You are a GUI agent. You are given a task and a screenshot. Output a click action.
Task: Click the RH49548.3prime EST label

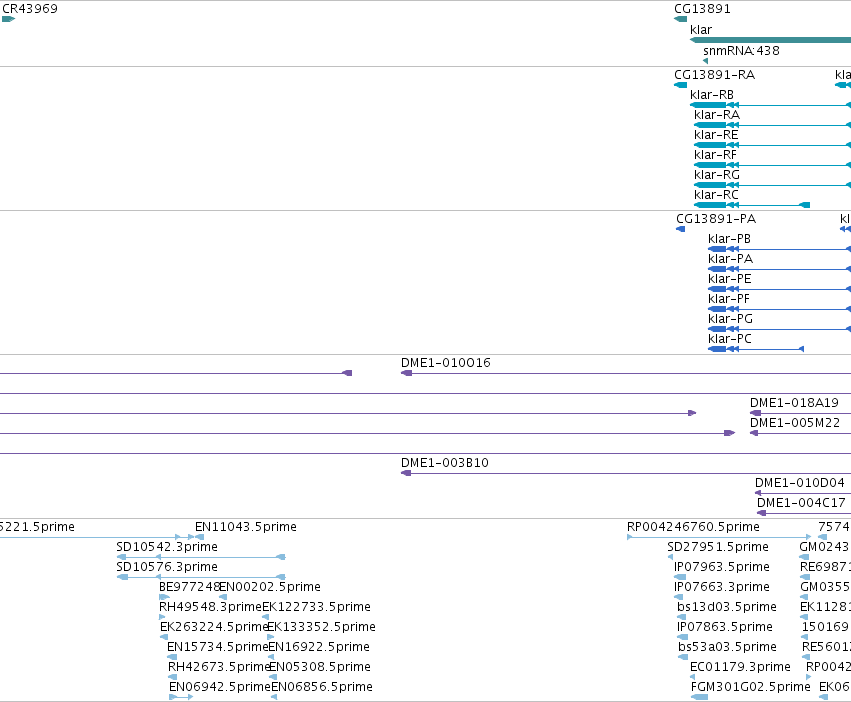[211, 608]
